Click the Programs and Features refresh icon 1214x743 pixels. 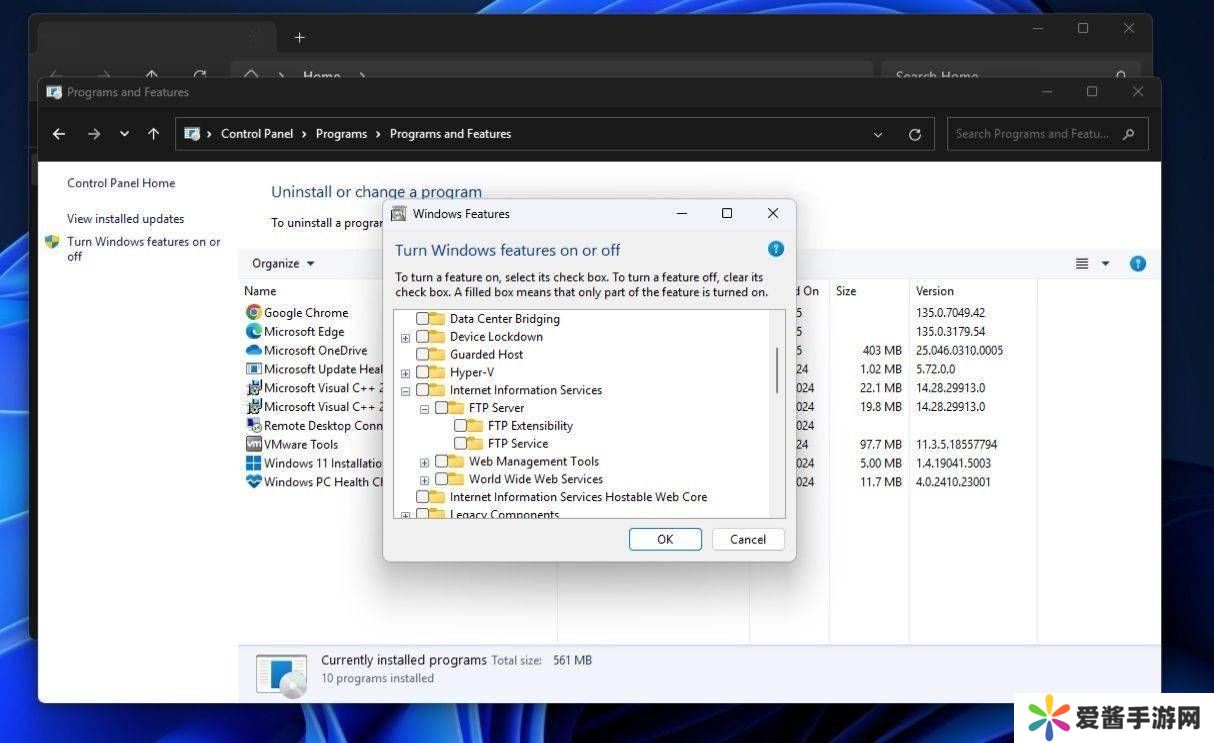[914, 134]
